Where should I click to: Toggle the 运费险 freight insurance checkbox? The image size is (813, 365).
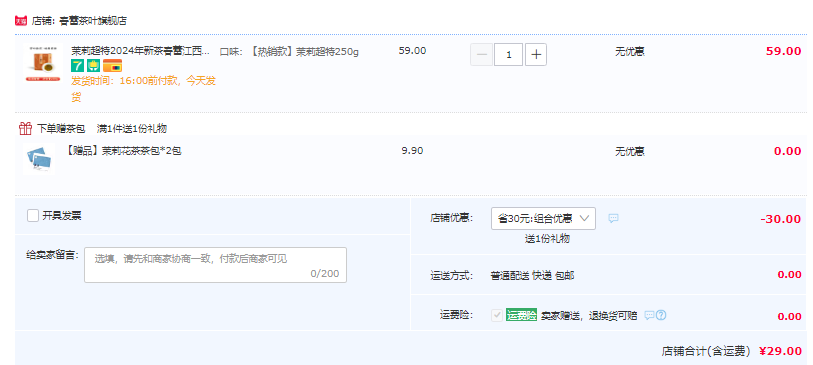pos(497,315)
